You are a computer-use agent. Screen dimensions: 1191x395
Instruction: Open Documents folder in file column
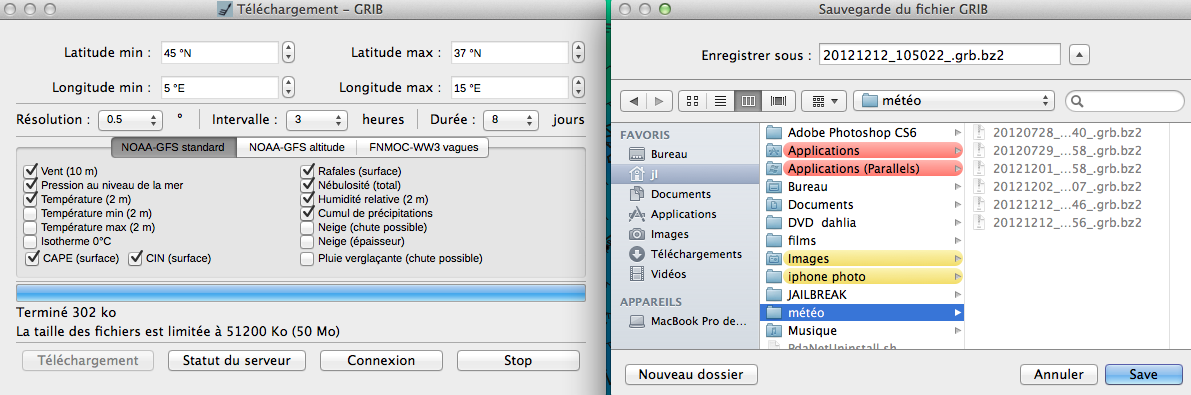862,204
